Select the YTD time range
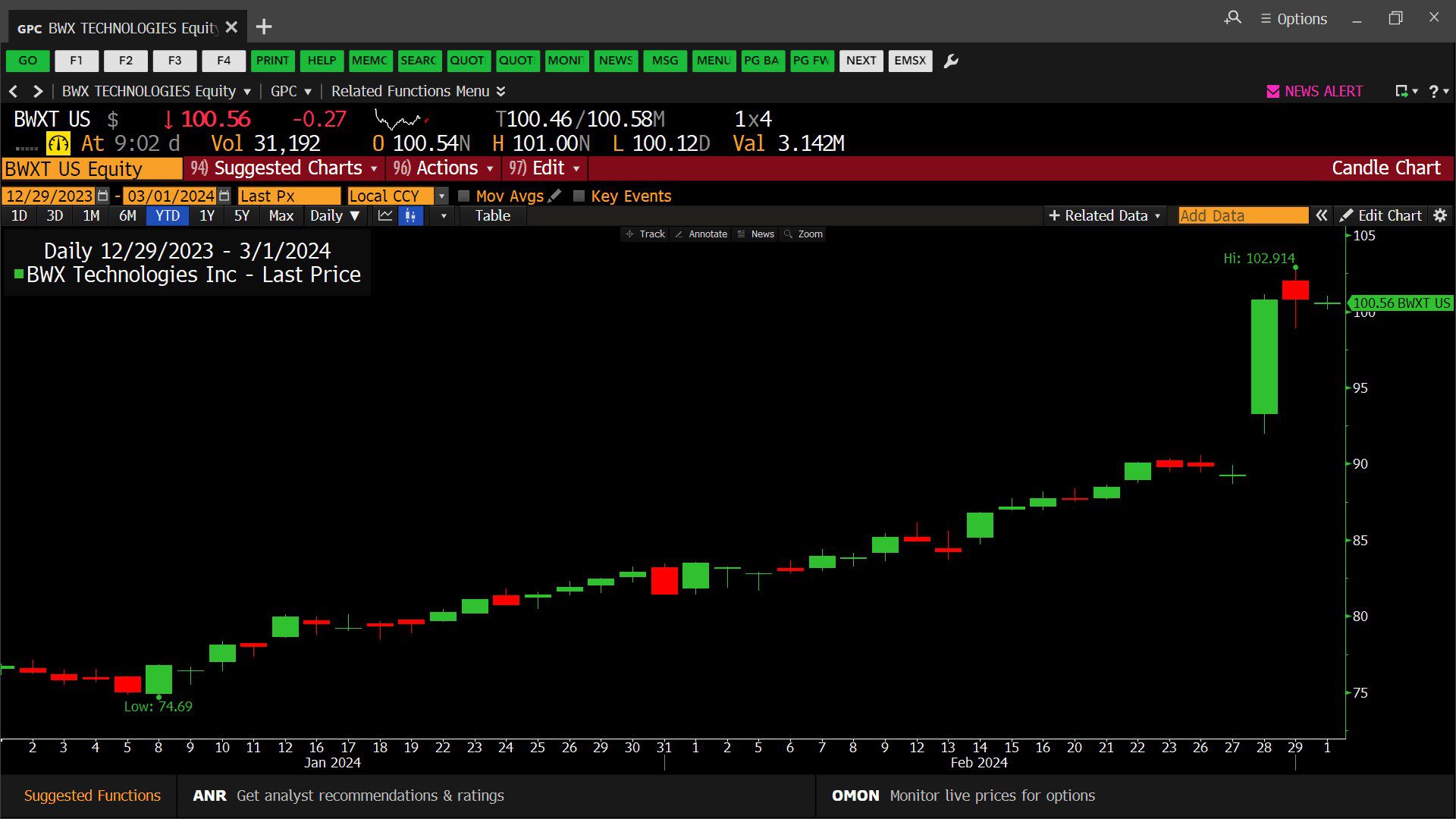1456x819 pixels. (167, 216)
